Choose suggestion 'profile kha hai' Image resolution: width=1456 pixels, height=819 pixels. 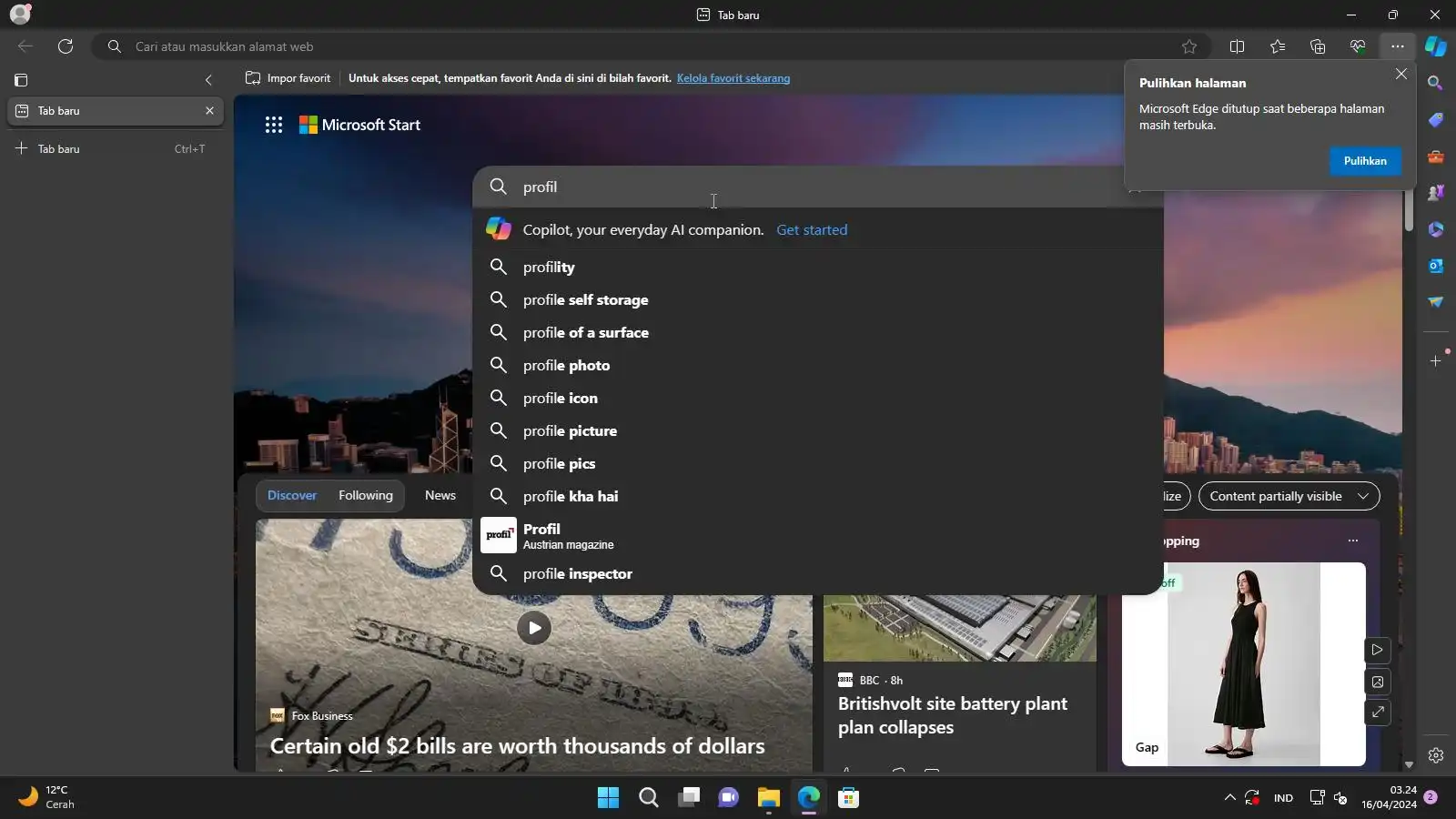click(818, 496)
